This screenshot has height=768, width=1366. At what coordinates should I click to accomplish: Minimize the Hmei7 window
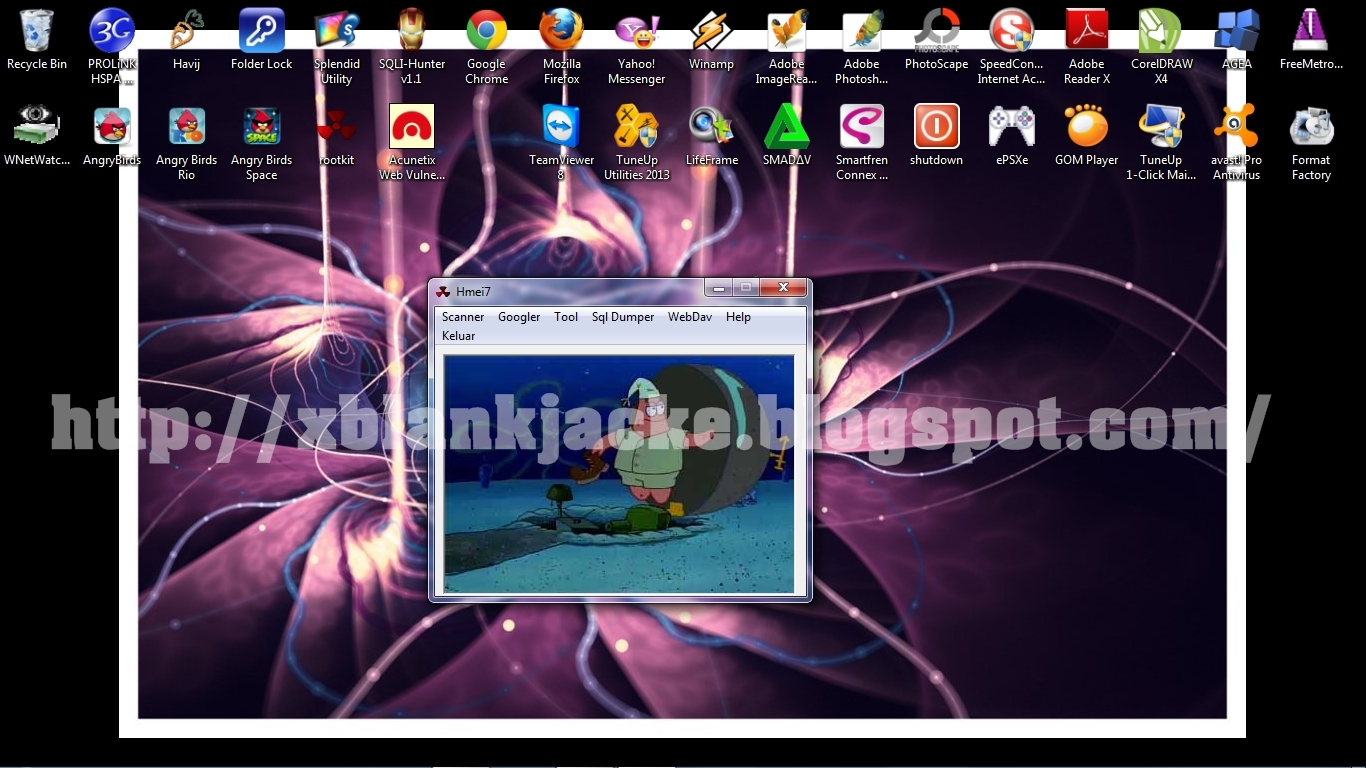(718, 288)
